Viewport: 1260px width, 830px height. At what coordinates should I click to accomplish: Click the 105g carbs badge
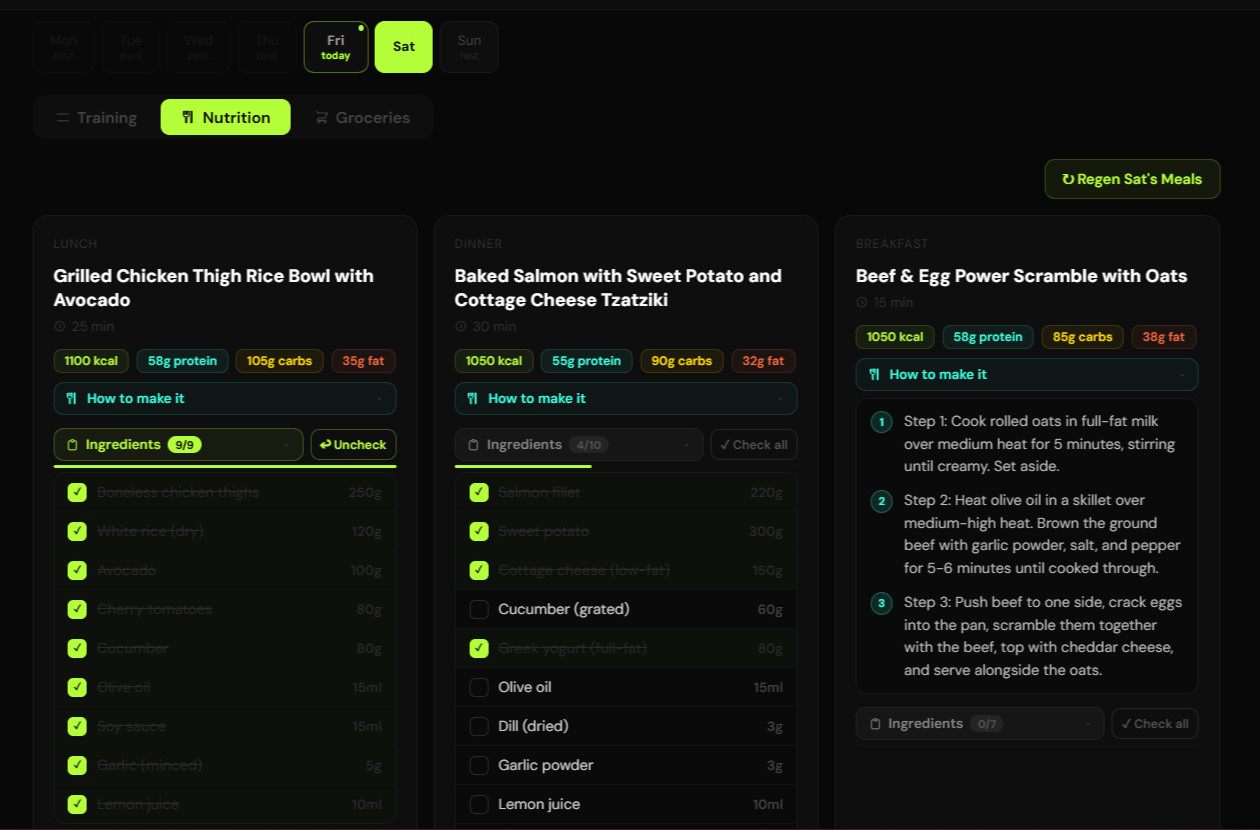click(x=280, y=361)
